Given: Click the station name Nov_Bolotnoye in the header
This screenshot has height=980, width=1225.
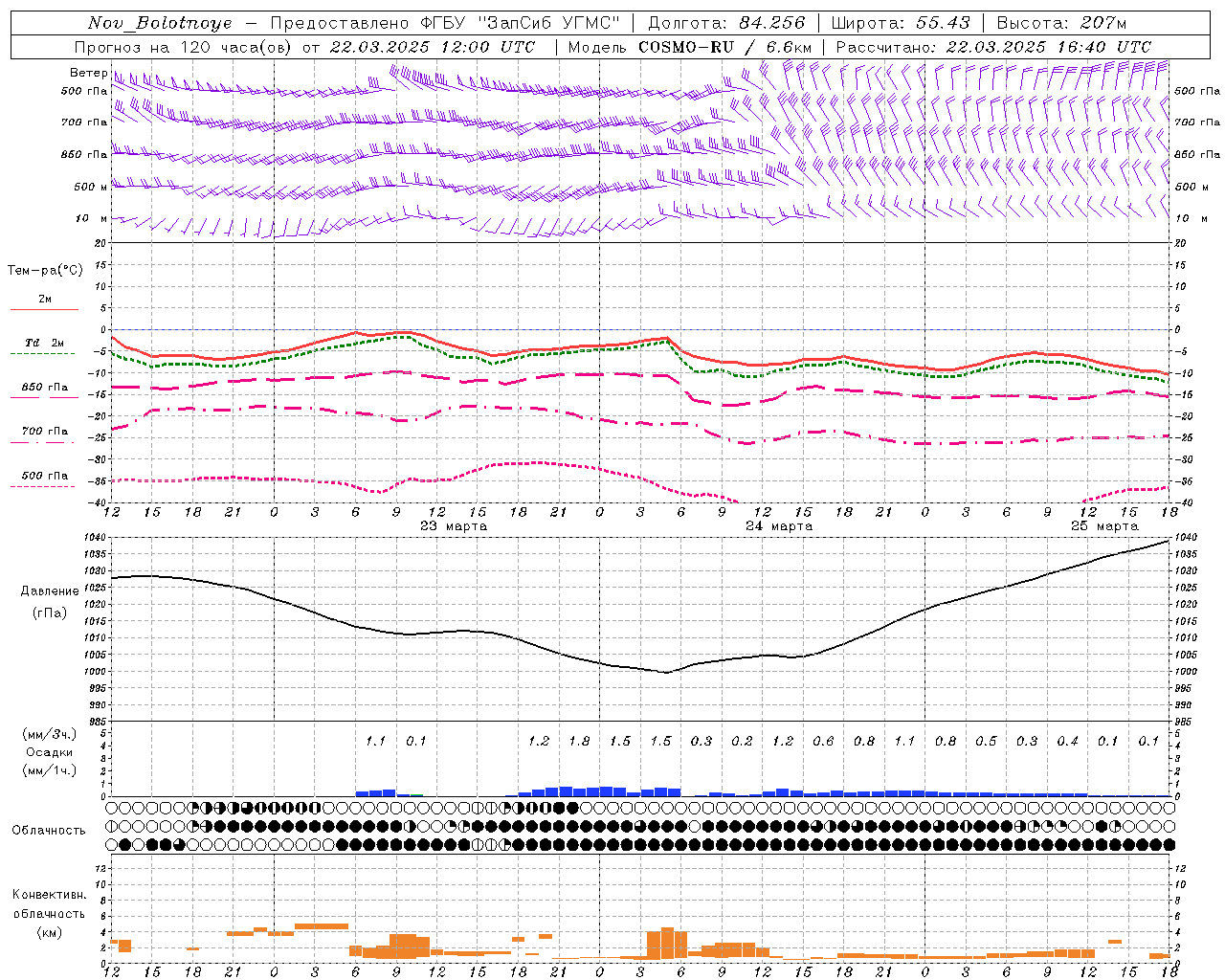Looking at the screenshot, I should tap(160, 23).
